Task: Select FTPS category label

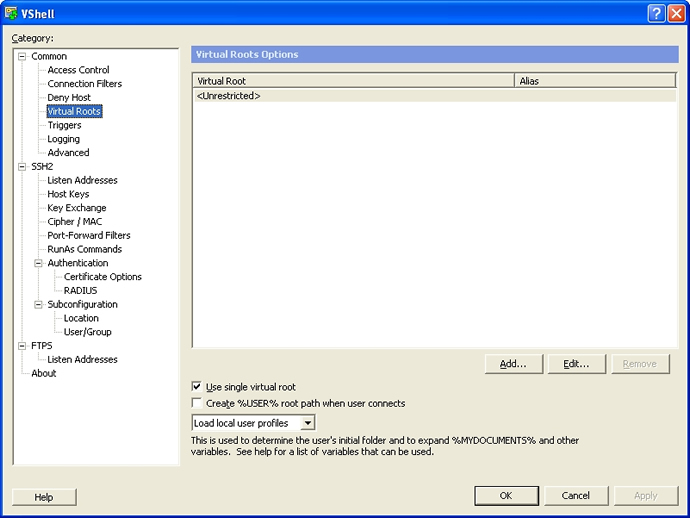Action: pos(42,345)
